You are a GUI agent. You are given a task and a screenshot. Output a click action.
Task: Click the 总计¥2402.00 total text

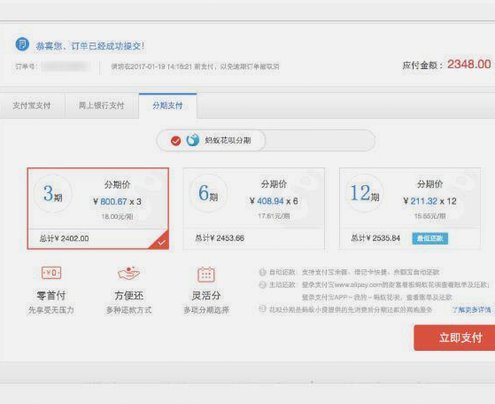pos(64,238)
